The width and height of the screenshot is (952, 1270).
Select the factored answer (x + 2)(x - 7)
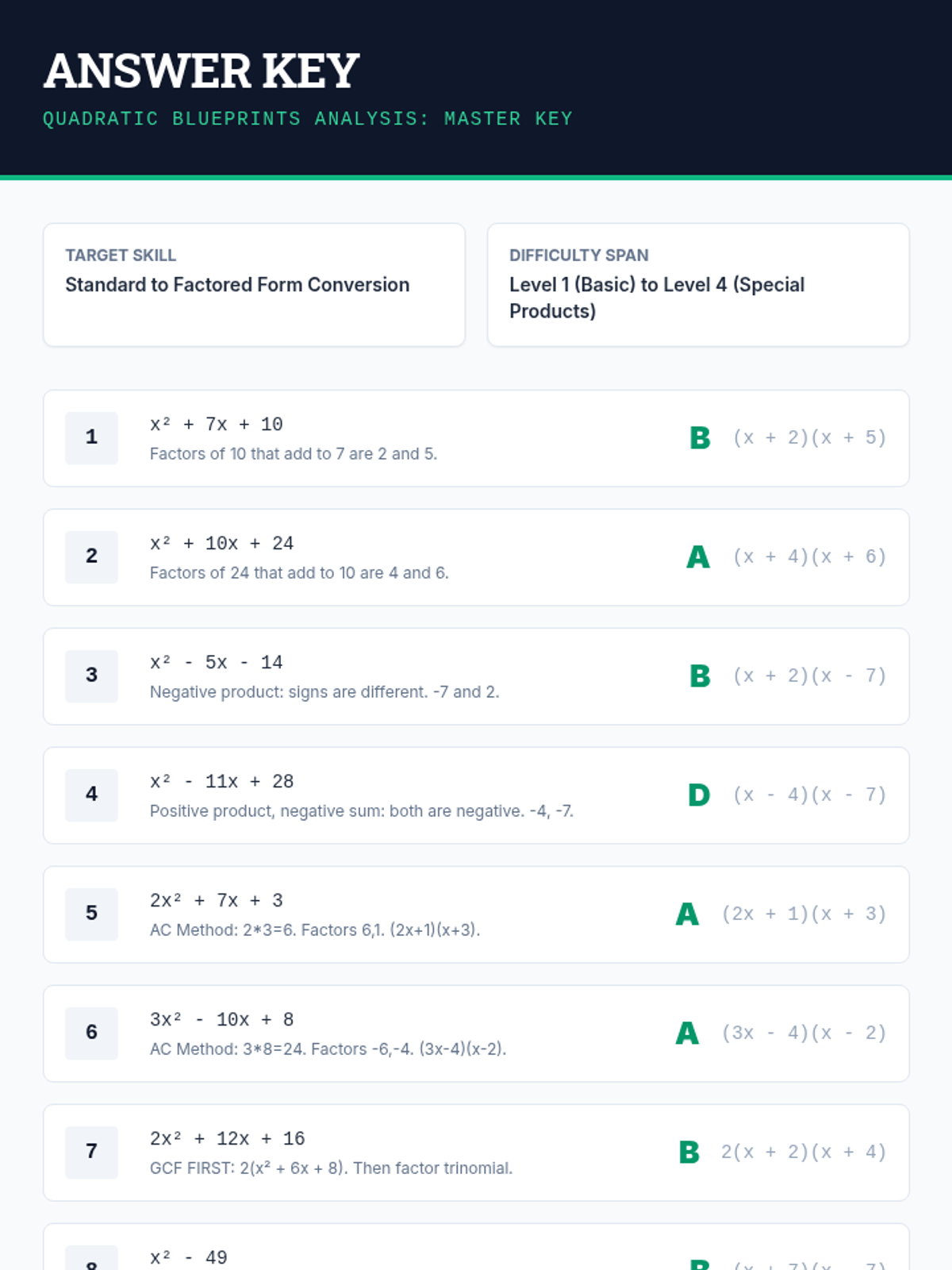point(809,675)
